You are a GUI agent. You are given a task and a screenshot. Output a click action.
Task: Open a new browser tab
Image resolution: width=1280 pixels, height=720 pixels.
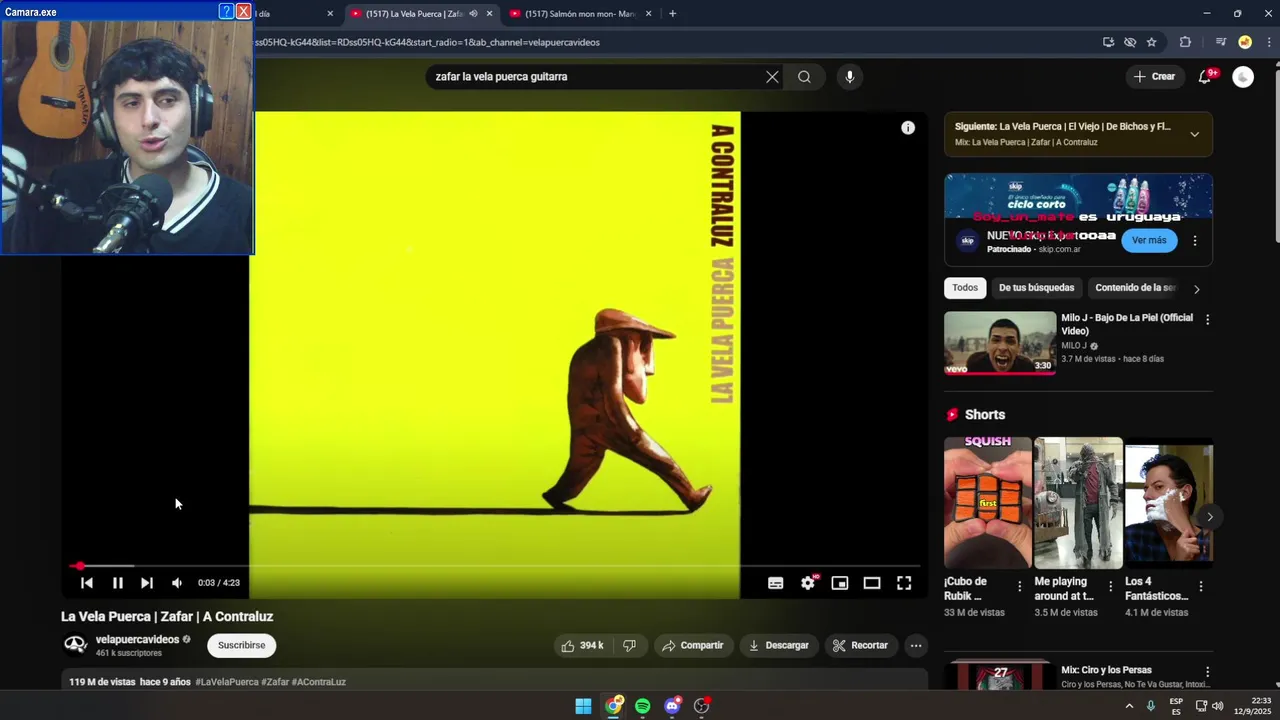tap(672, 14)
